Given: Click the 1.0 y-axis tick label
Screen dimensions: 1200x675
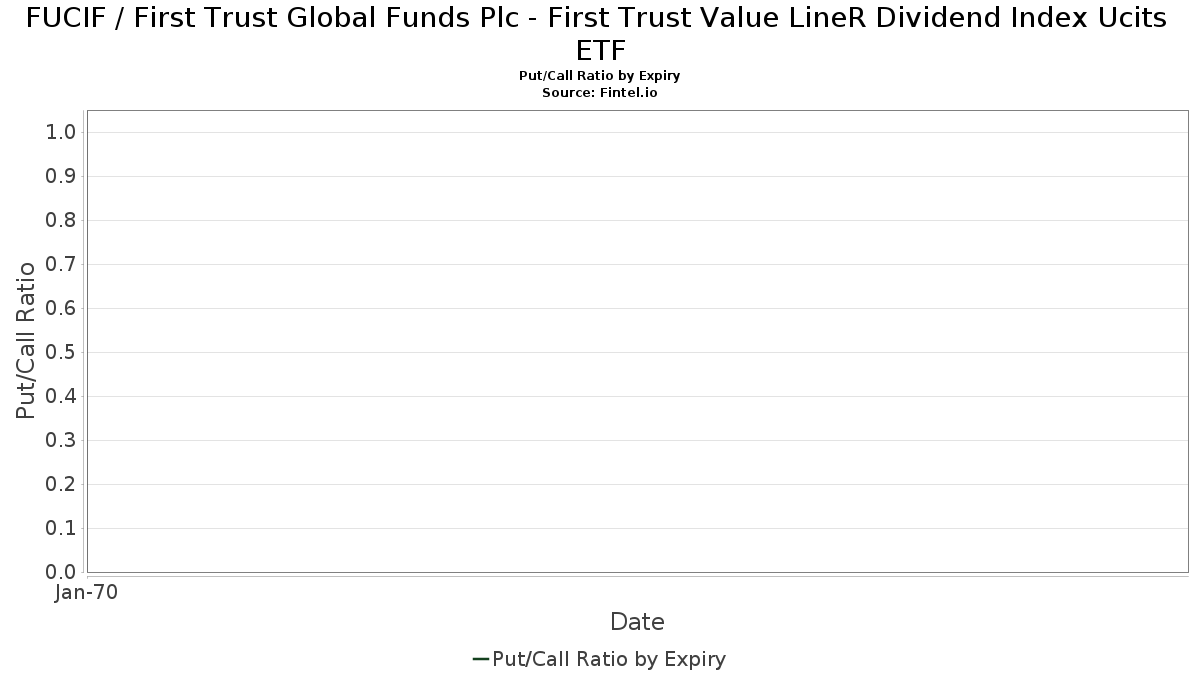Looking at the screenshot, I should coord(61,132).
